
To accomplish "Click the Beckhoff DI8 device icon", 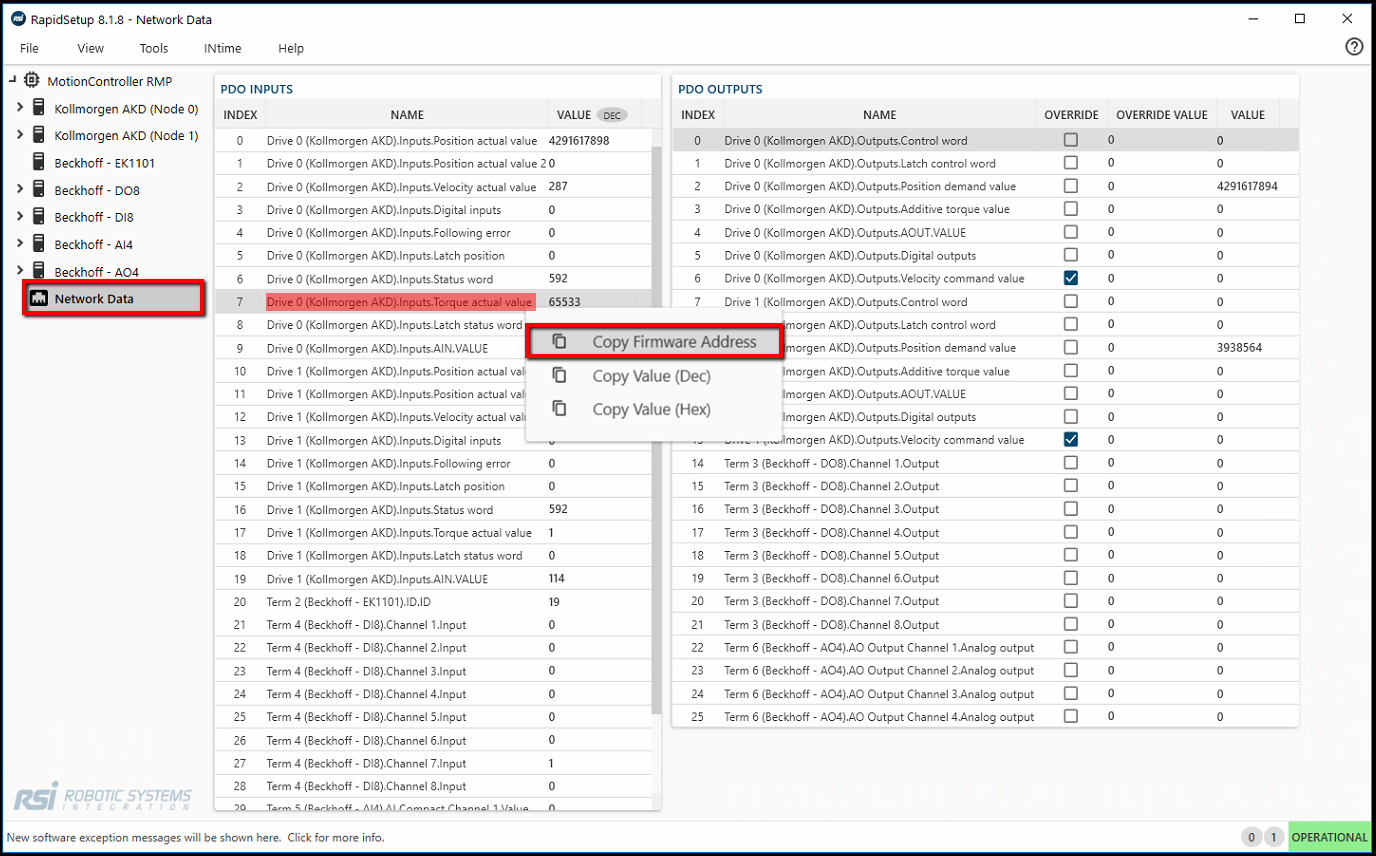I will [x=39, y=216].
